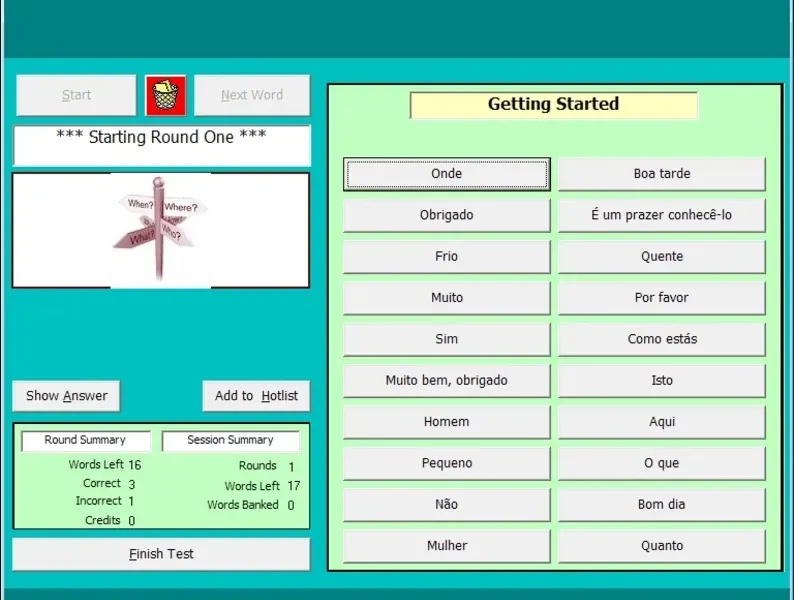Image resolution: width=794 pixels, height=600 pixels.
Task: Select the Aqui answer
Action: pos(662,422)
